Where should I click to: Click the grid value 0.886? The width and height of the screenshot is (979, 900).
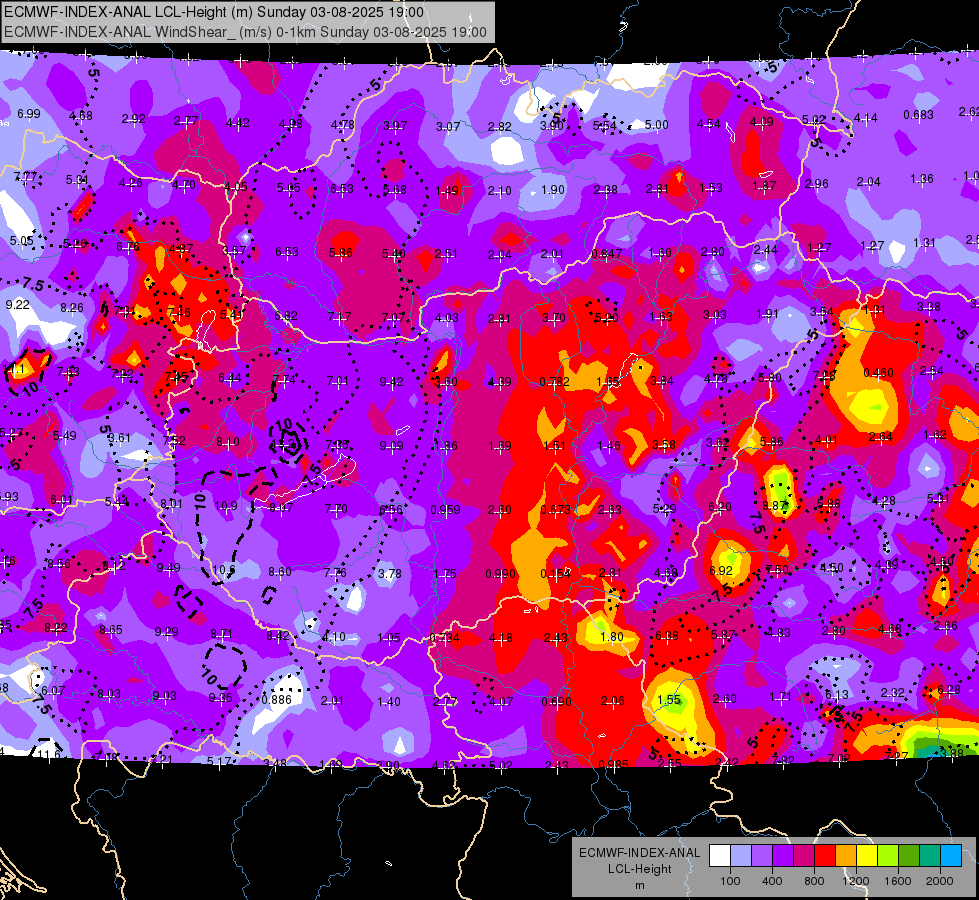(x=277, y=700)
